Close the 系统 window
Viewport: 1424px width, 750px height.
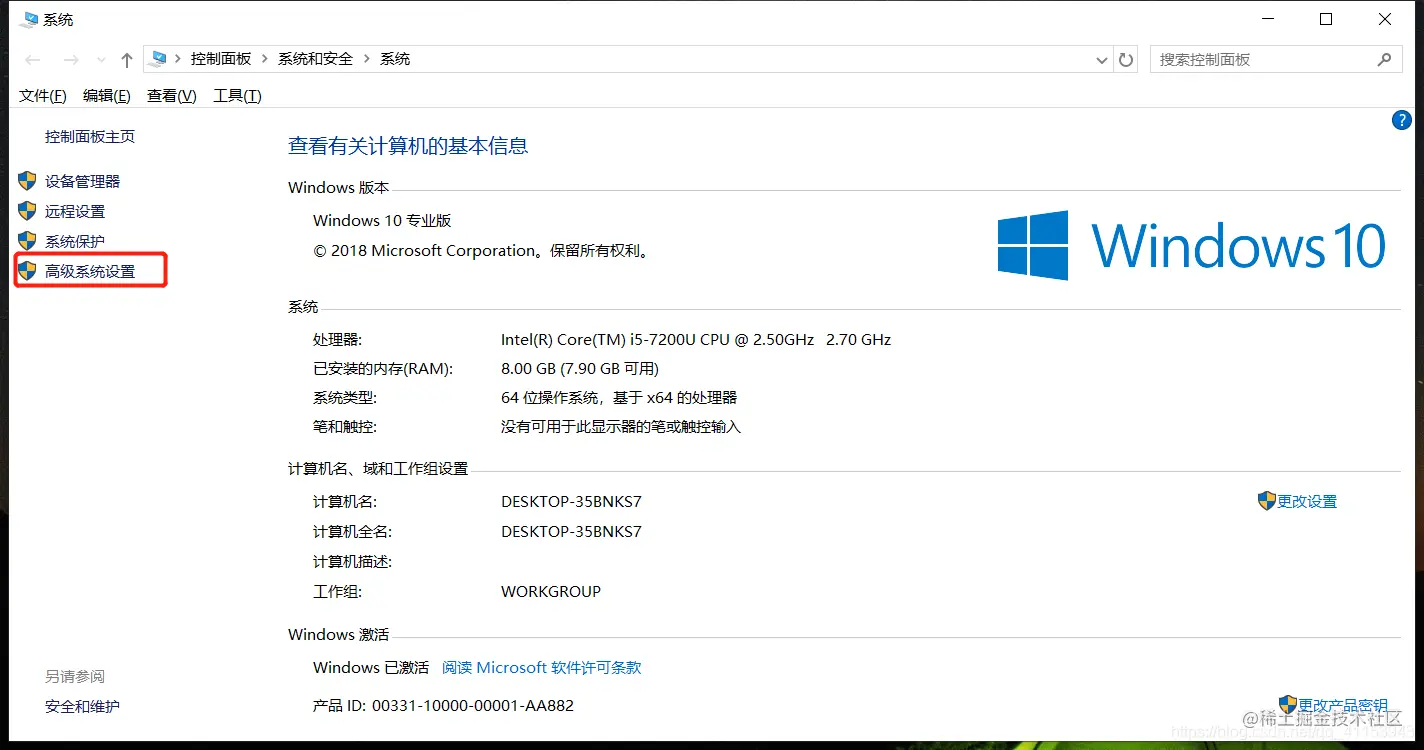click(x=1385, y=19)
